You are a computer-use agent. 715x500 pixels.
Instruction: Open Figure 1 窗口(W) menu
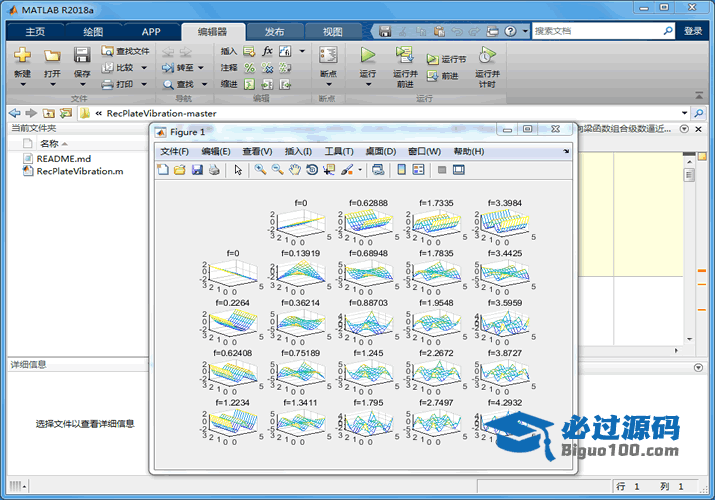(x=424, y=151)
